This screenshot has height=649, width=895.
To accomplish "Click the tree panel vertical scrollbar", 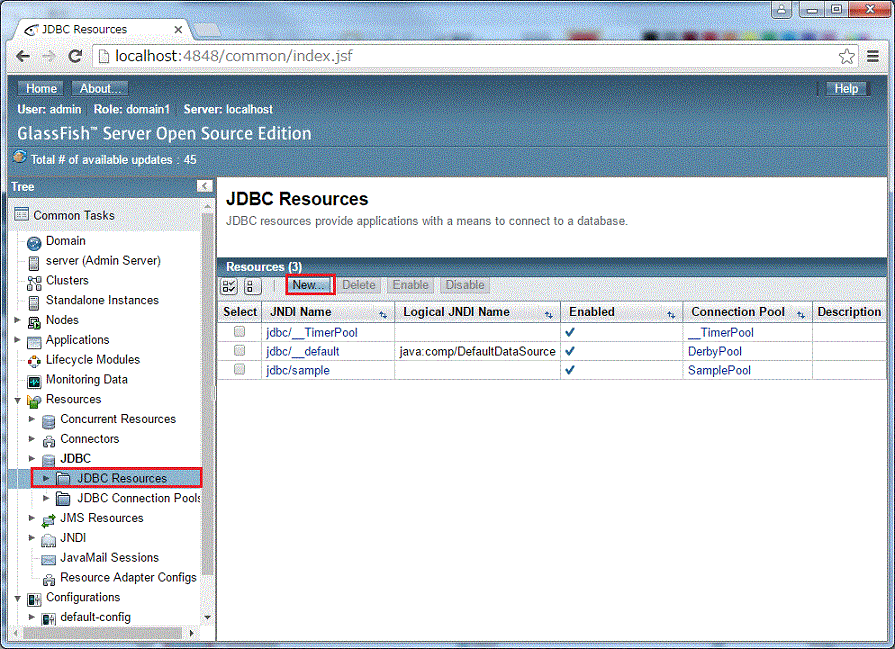I will tap(207, 394).
